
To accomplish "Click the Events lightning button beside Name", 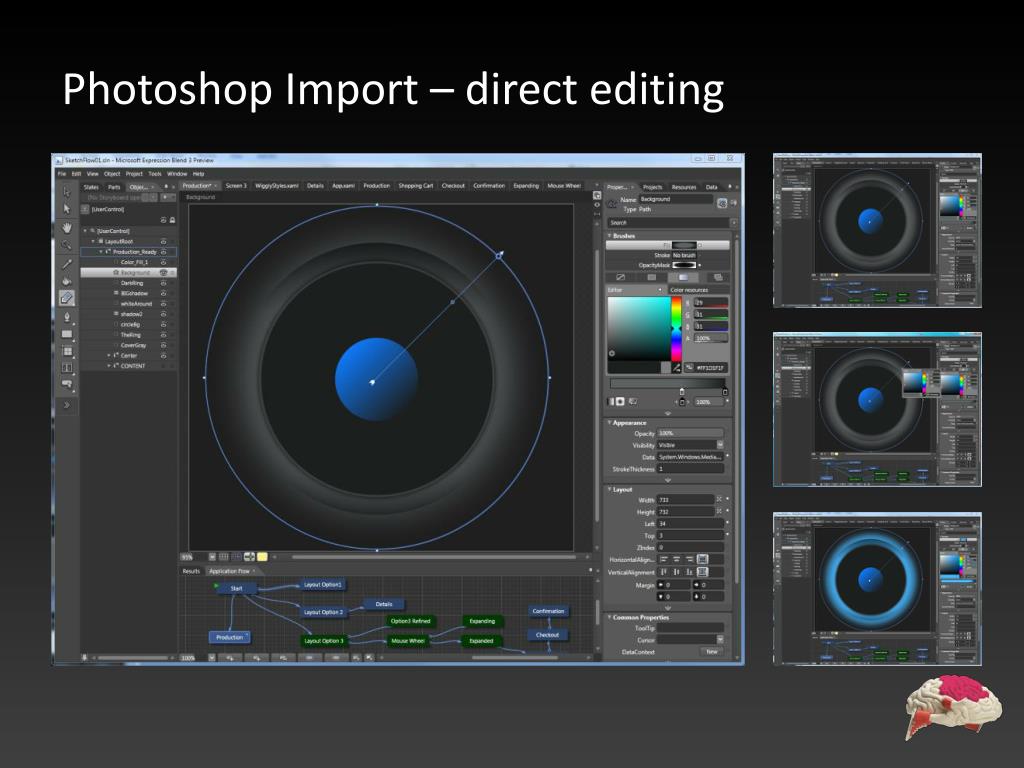I will click(733, 203).
